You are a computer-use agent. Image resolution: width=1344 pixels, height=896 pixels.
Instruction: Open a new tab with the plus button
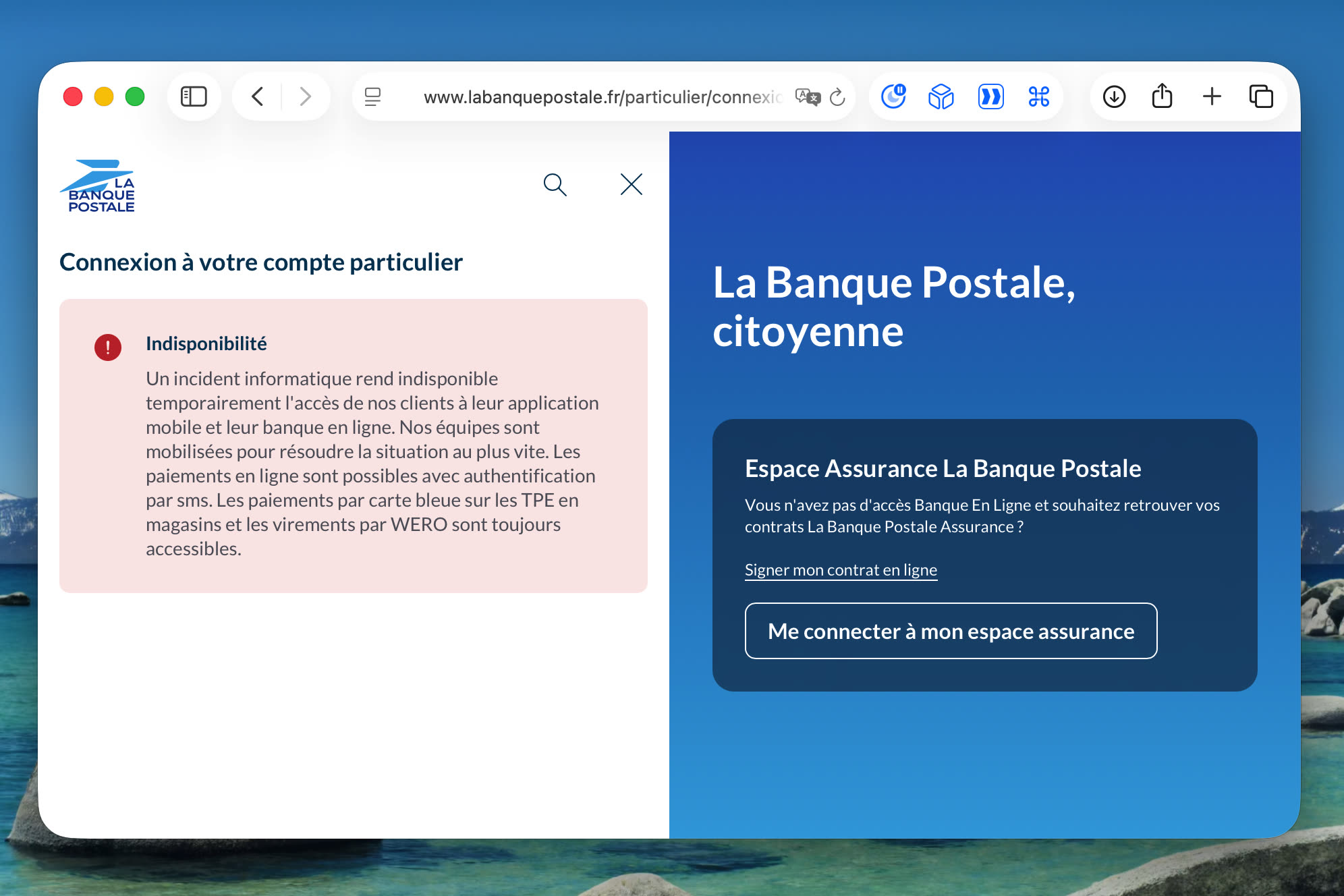[x=1212, y=96]
